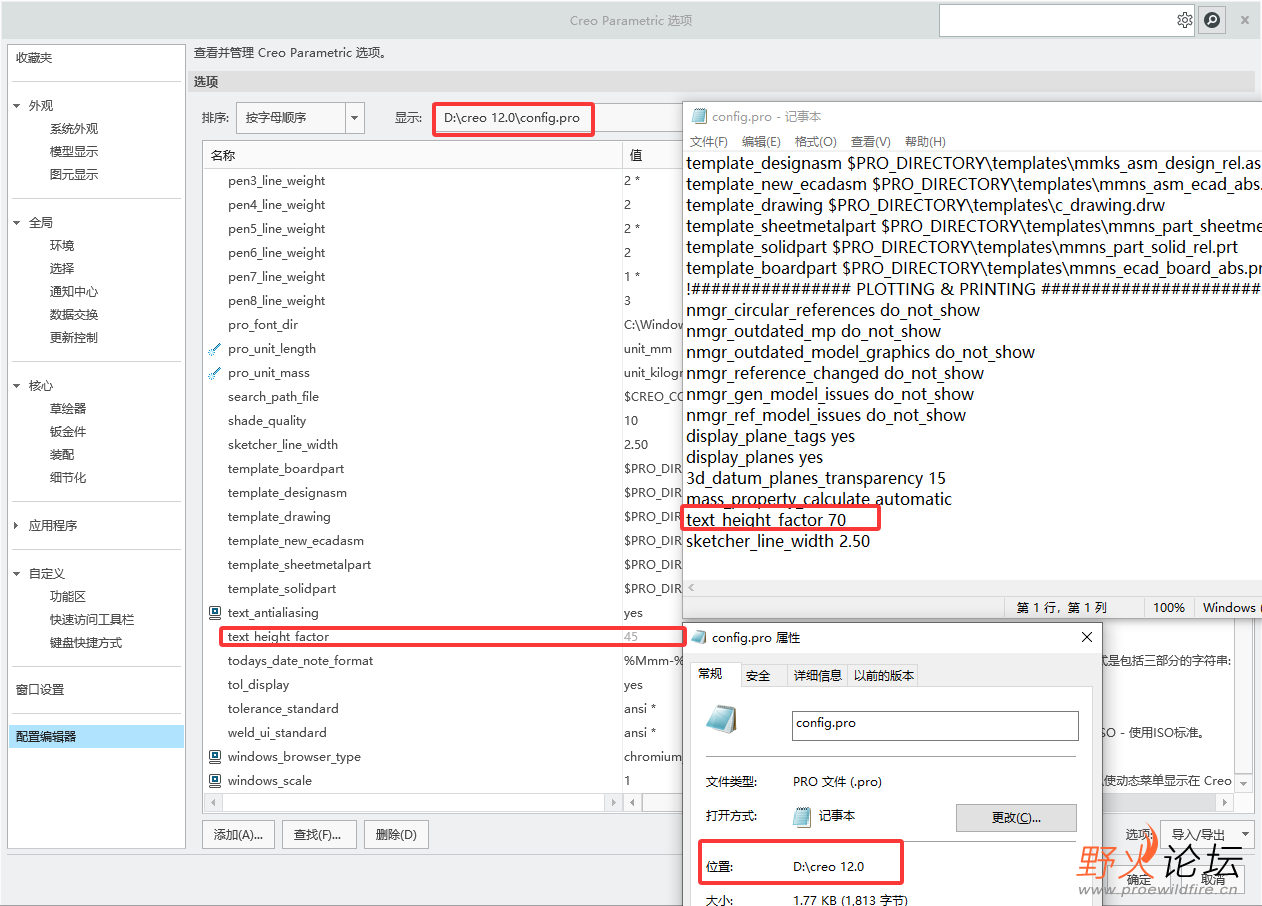Click the large notepad file icon in Properties

(721, 720)
